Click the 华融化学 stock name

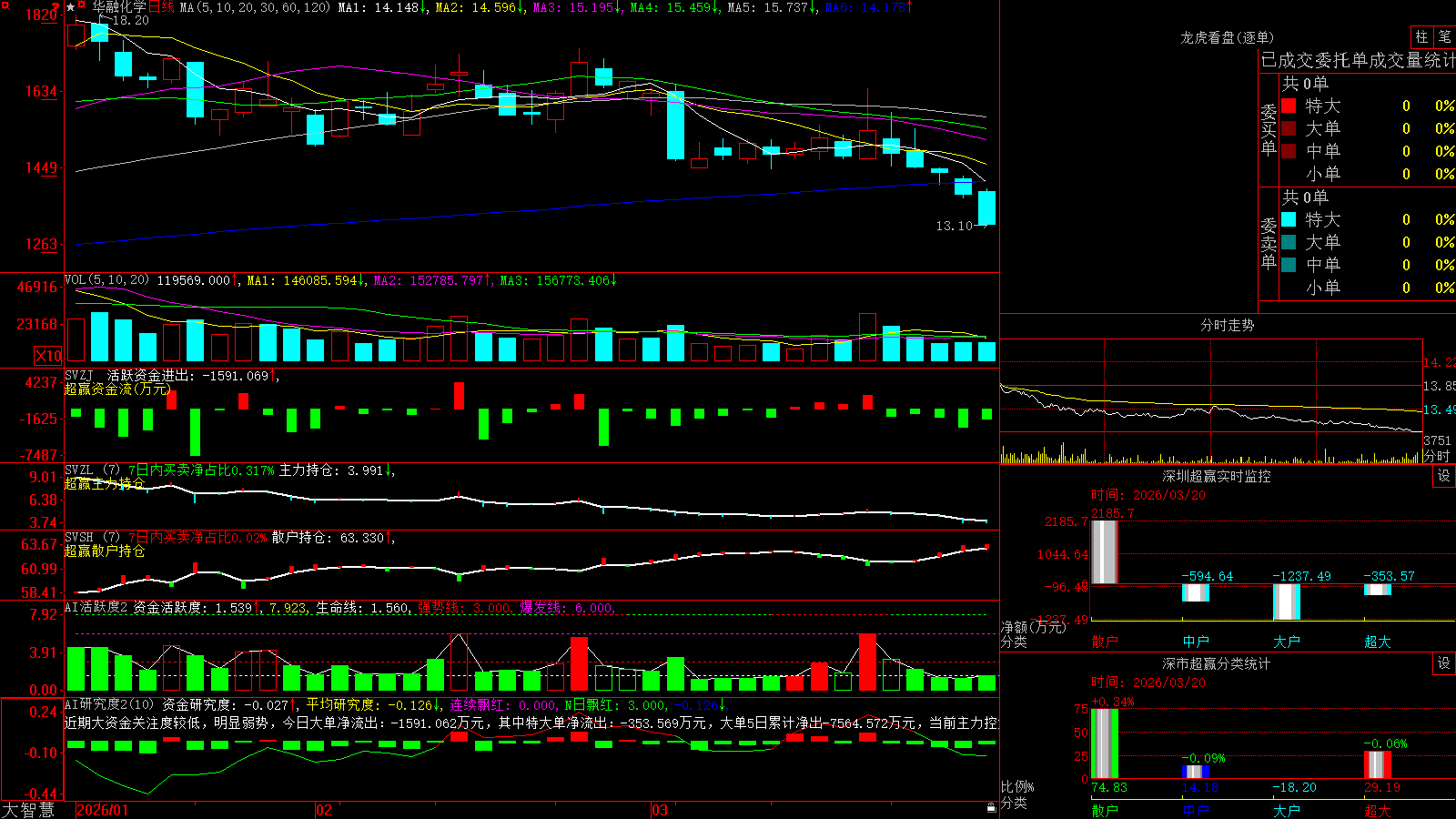(119, 7)
